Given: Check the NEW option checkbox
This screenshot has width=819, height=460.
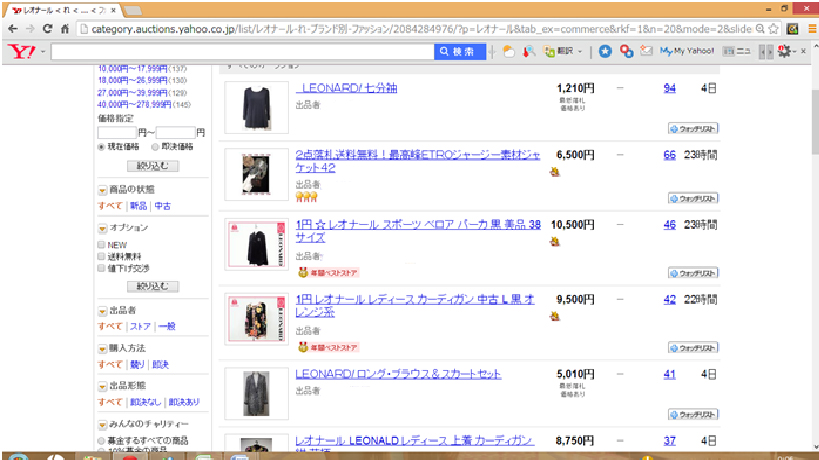Looking at the screenshot, I should (x=101, y=244).
